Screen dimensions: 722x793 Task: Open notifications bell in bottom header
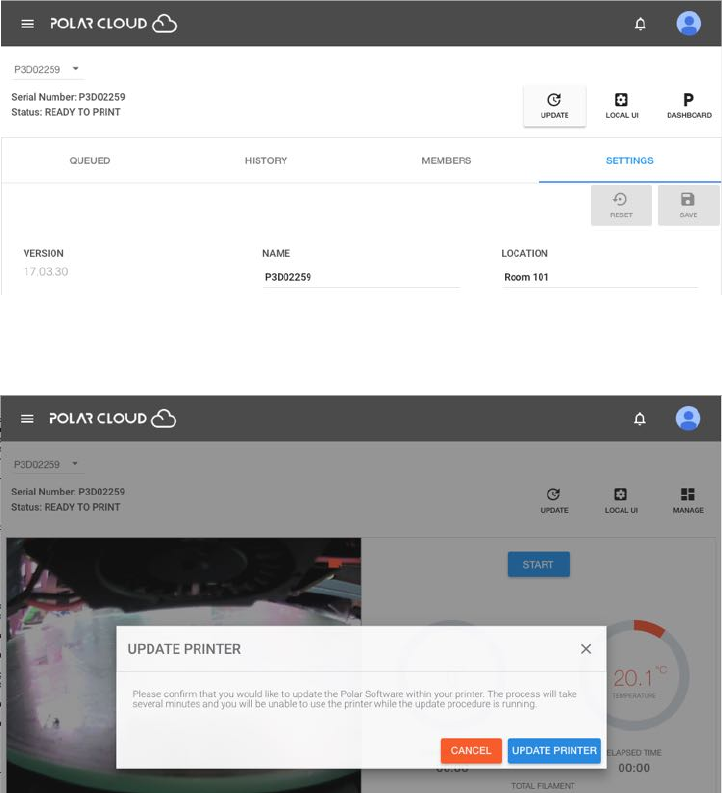640,419
